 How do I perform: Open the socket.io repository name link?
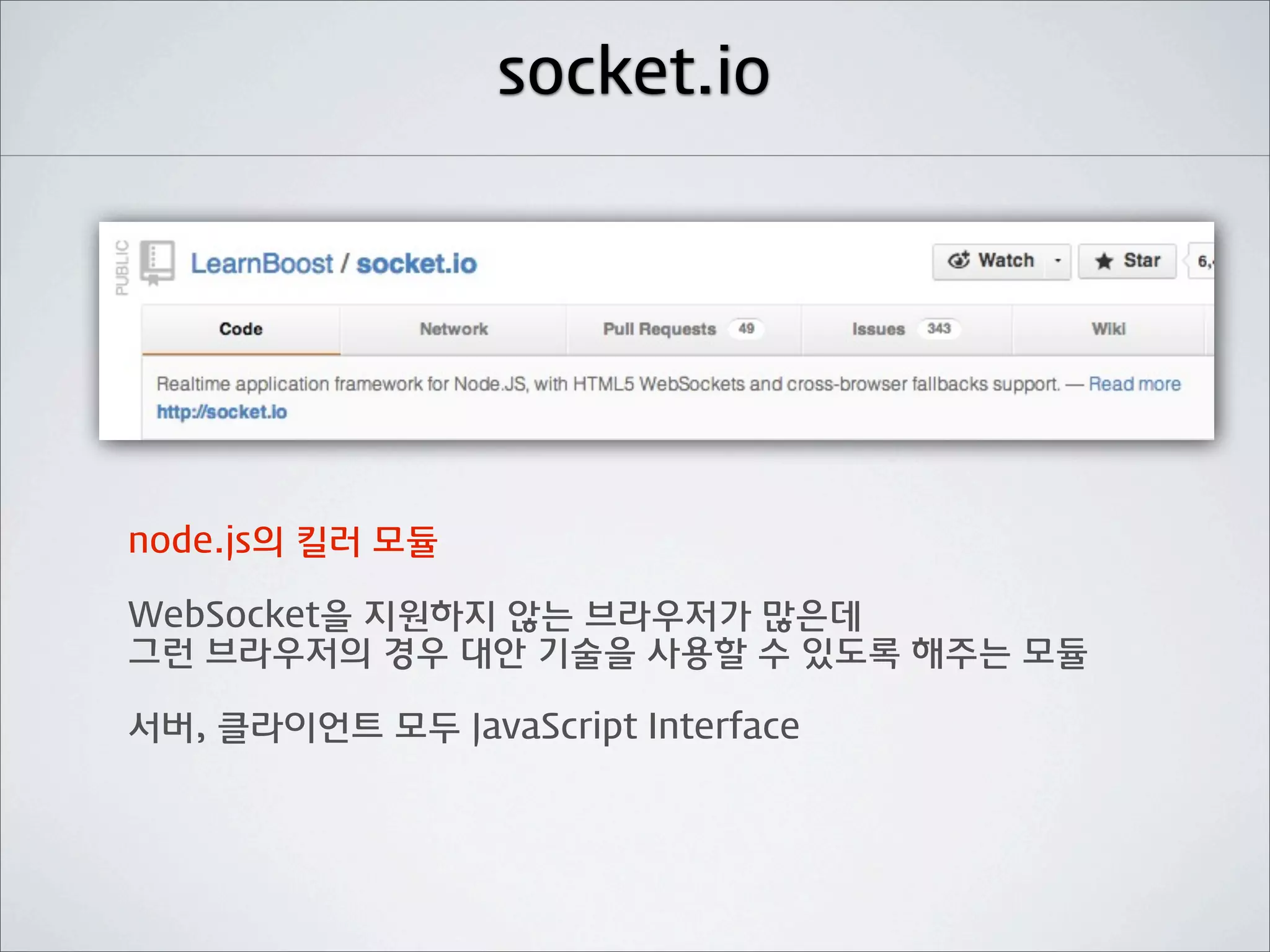(417, 263)
